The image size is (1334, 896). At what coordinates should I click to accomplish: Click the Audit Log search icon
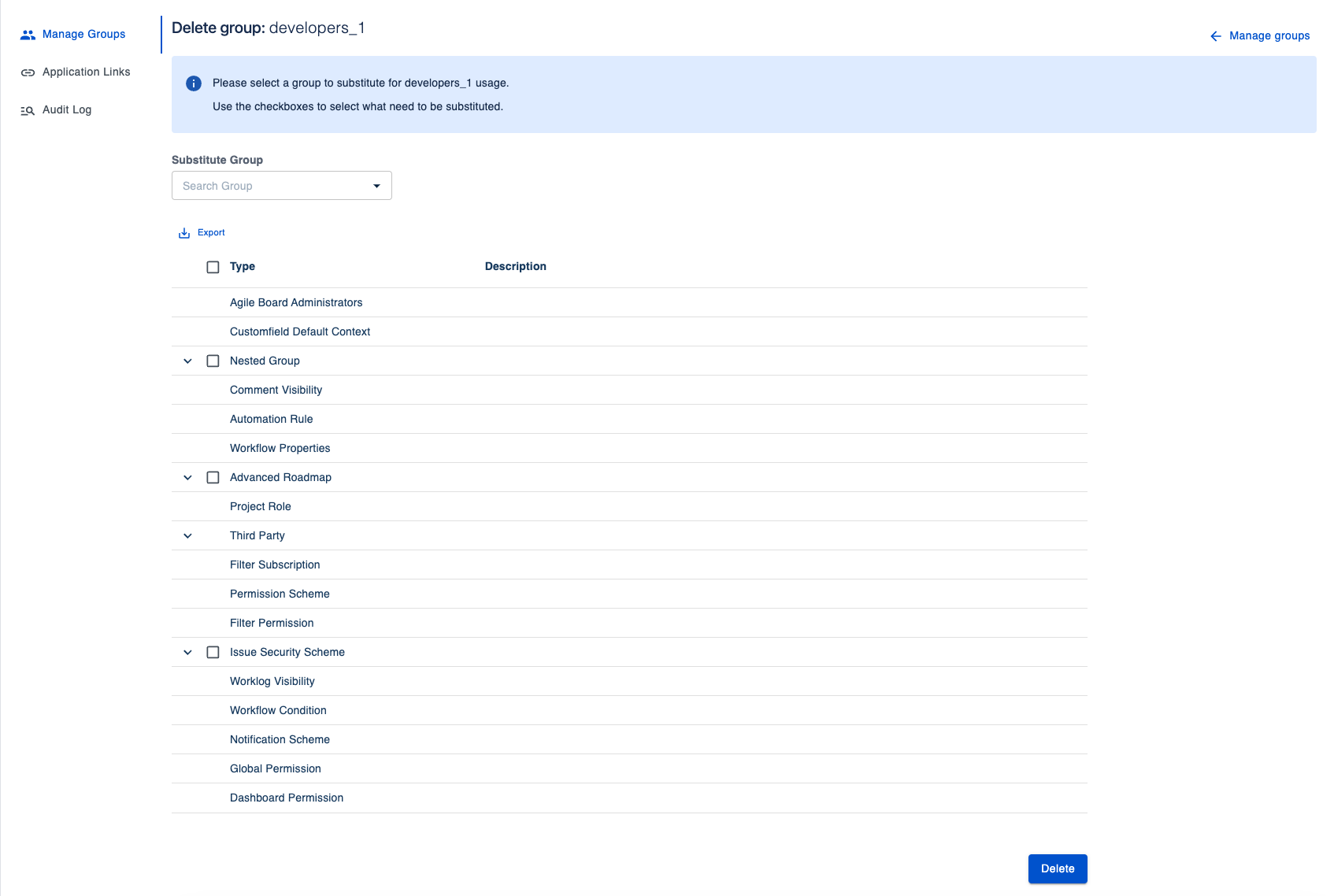(x=28, y=110)
